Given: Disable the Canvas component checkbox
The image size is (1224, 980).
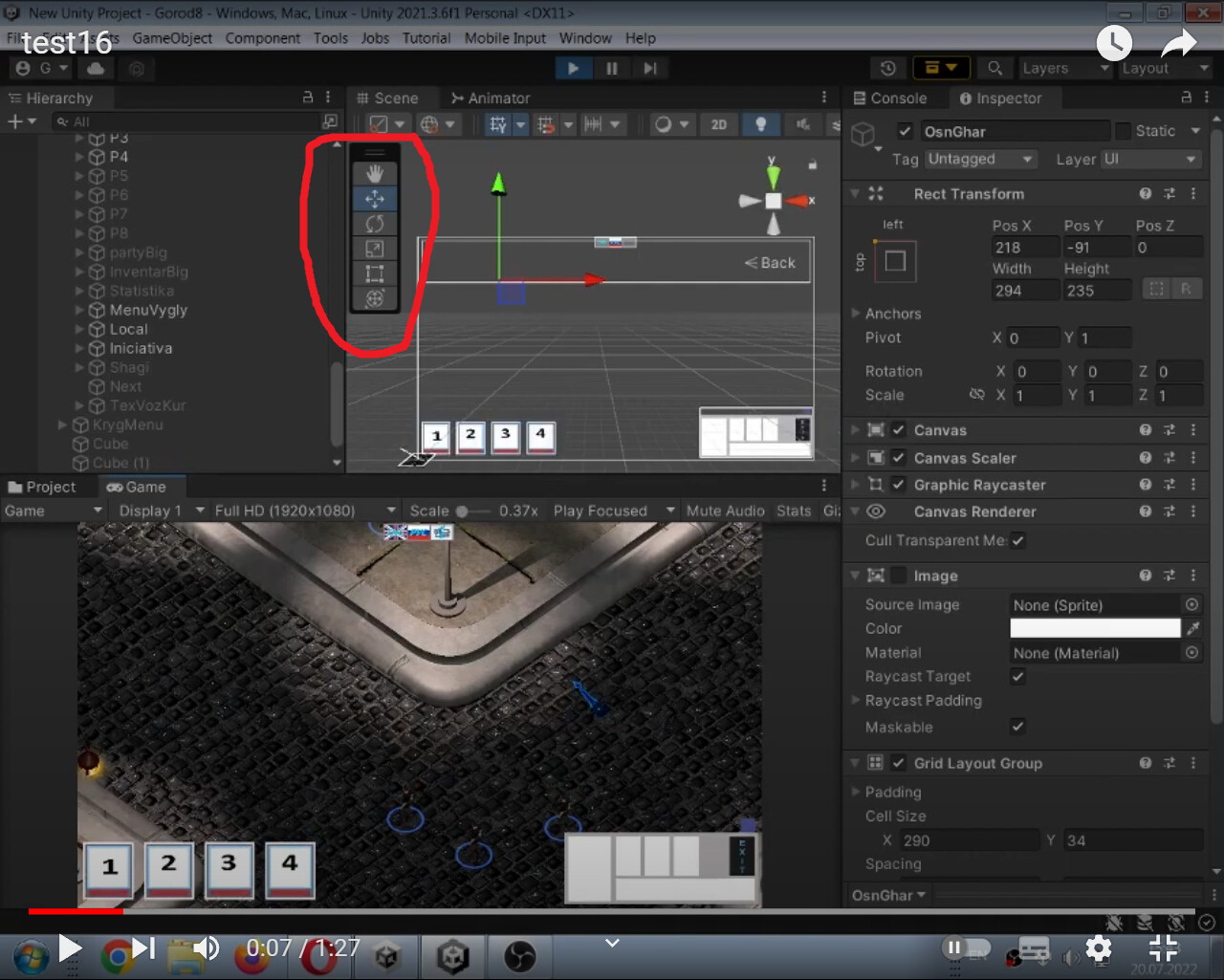Looking at the screenshot, I should (x=898, y=430).
